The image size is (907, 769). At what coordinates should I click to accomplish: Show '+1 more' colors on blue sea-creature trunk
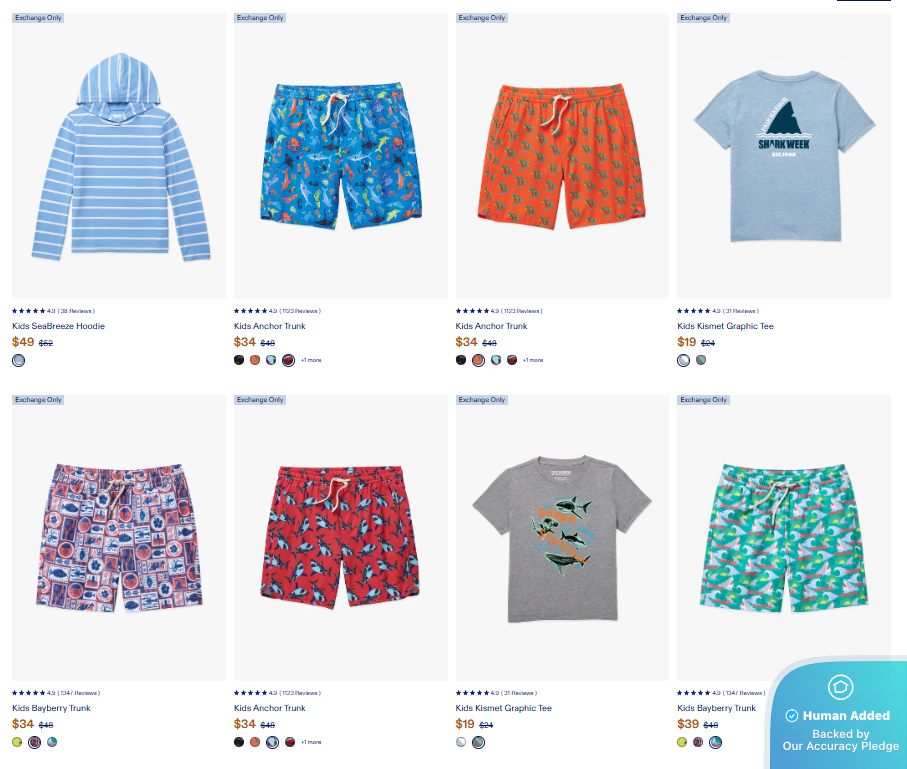tap(311, 360)
